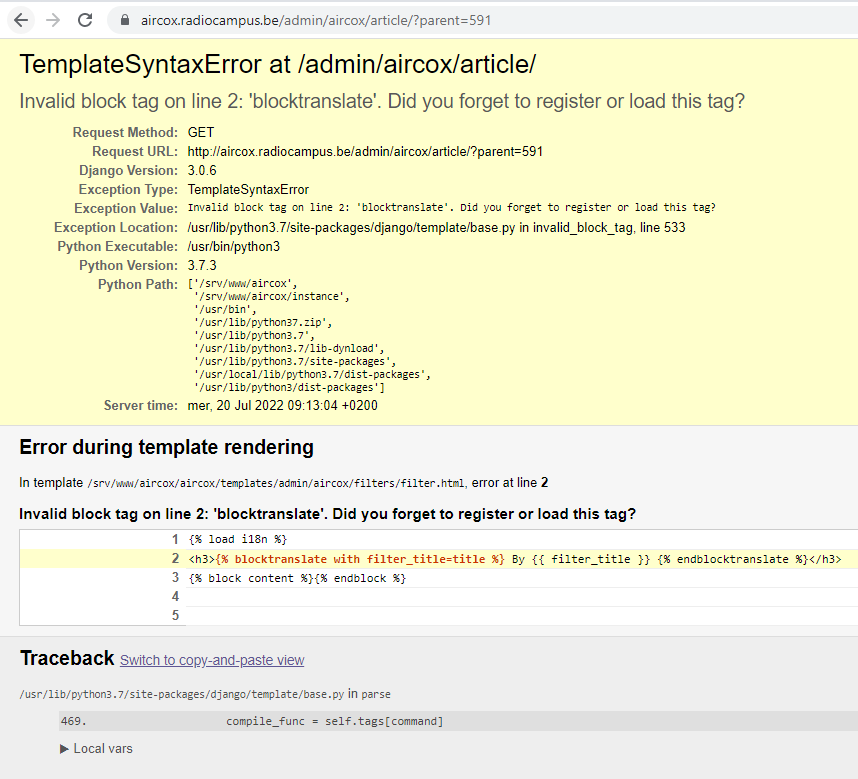Click the '{% load i18n %}' template line
The image size is (858, 779).
(237, 540)
